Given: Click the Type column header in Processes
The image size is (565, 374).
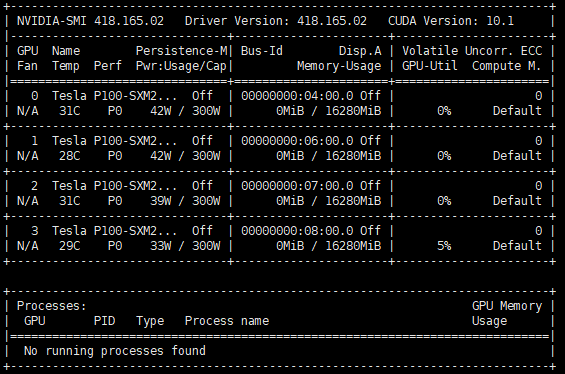Looking at the screenshot, I should coord(150,321).
